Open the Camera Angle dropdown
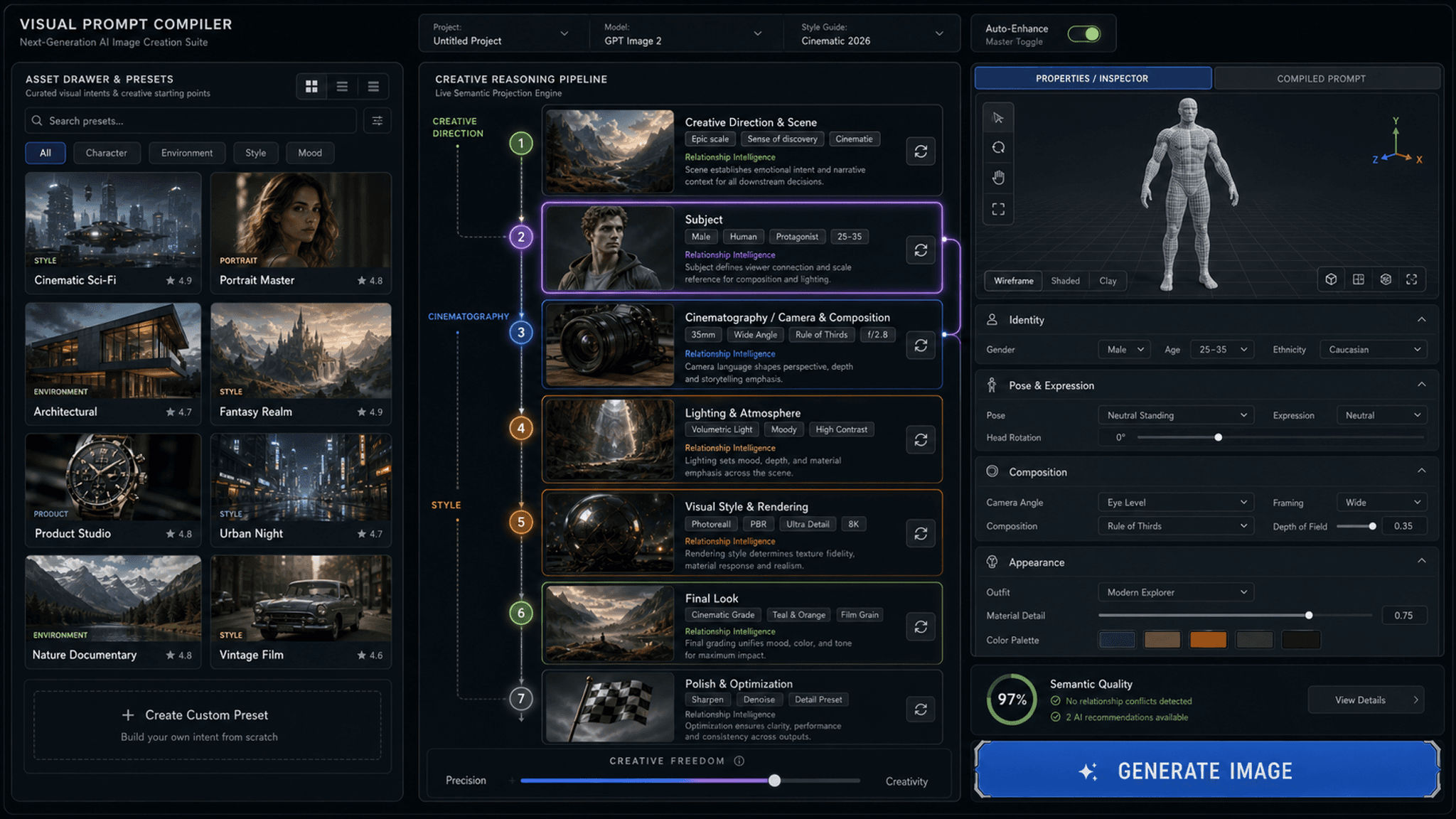This screenshot has width=1456, height=819. point(1176,503)
